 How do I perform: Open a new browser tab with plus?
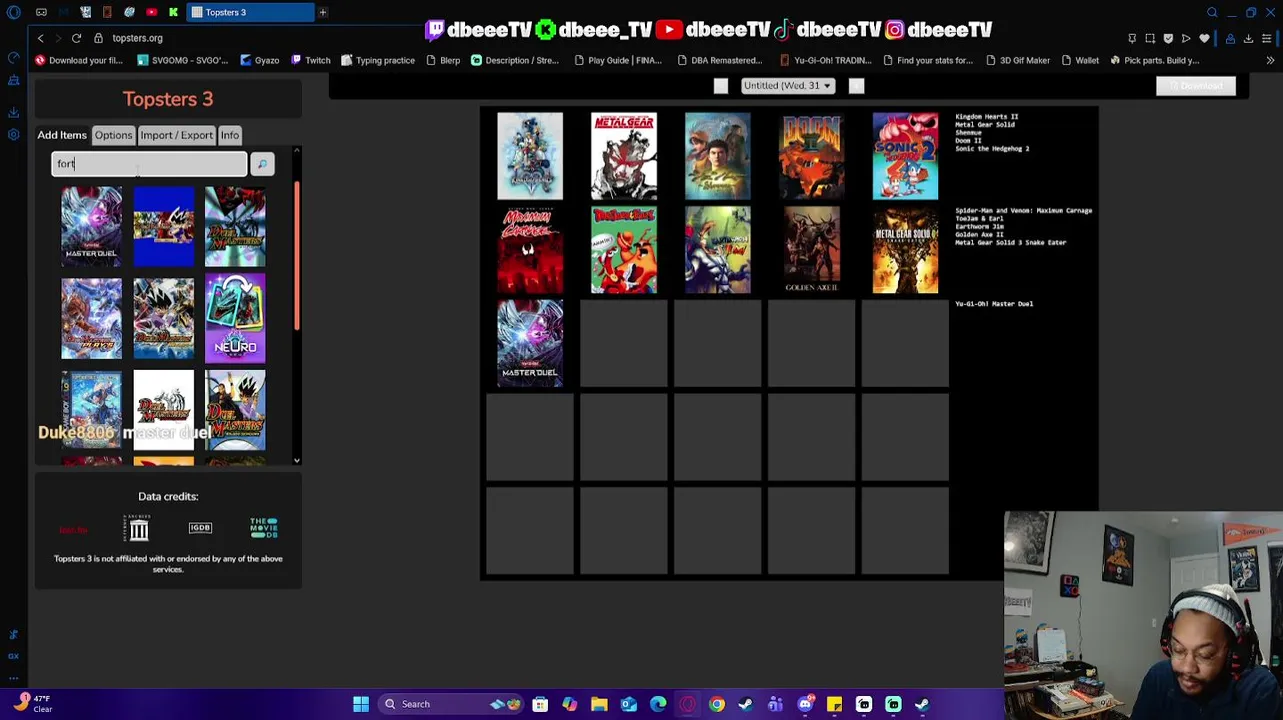pos(323,12)
